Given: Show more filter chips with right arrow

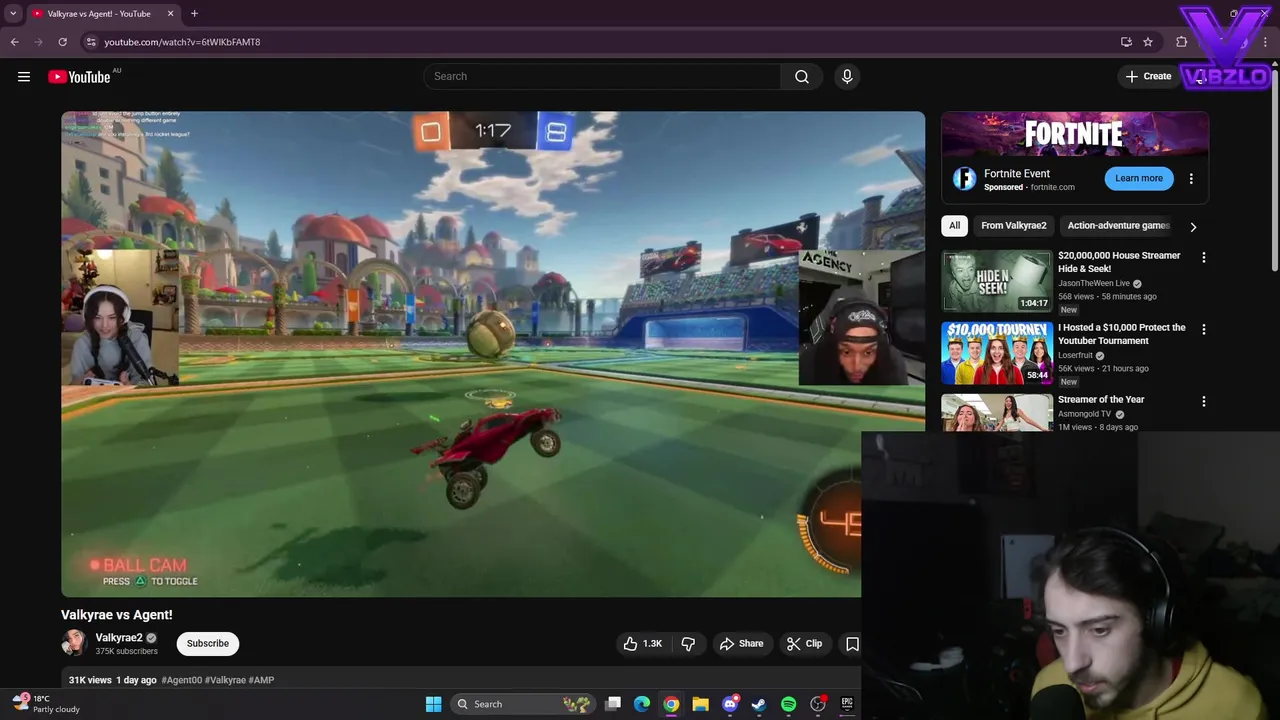Looking at the screenshot, I should click(1193, 227).
